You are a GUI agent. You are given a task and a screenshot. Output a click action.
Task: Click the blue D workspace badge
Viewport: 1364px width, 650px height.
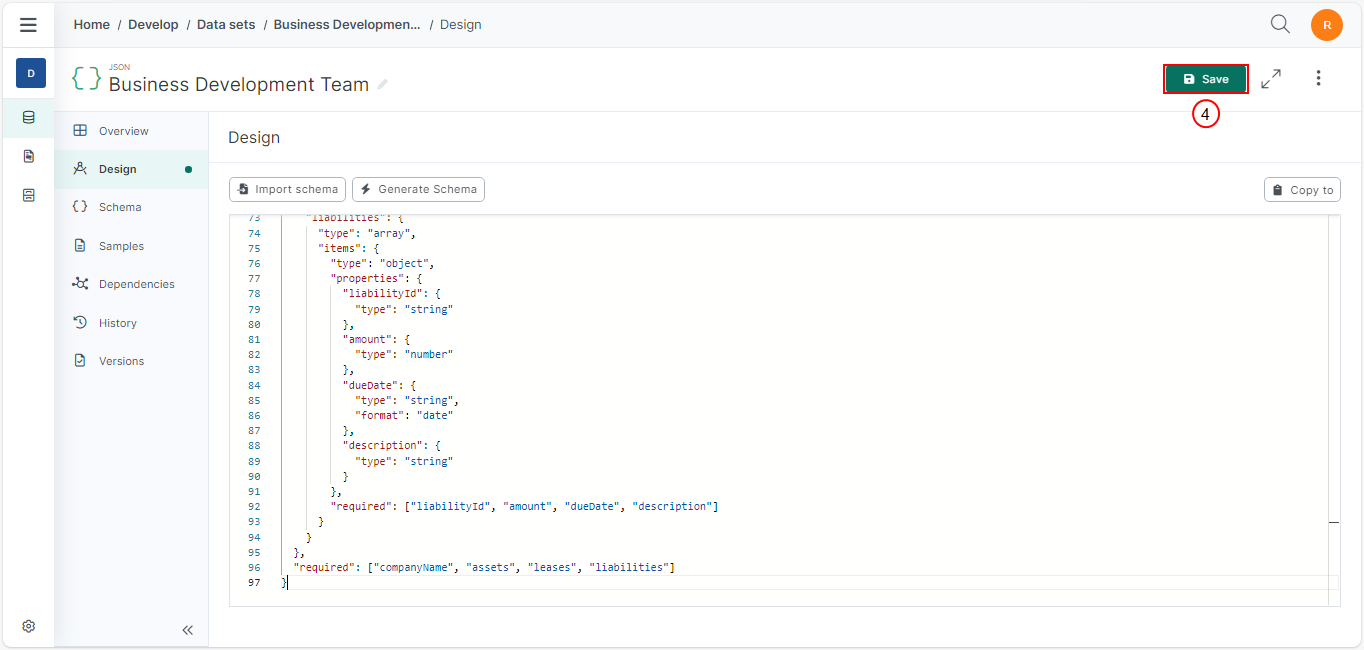click(x=31, y=73)
